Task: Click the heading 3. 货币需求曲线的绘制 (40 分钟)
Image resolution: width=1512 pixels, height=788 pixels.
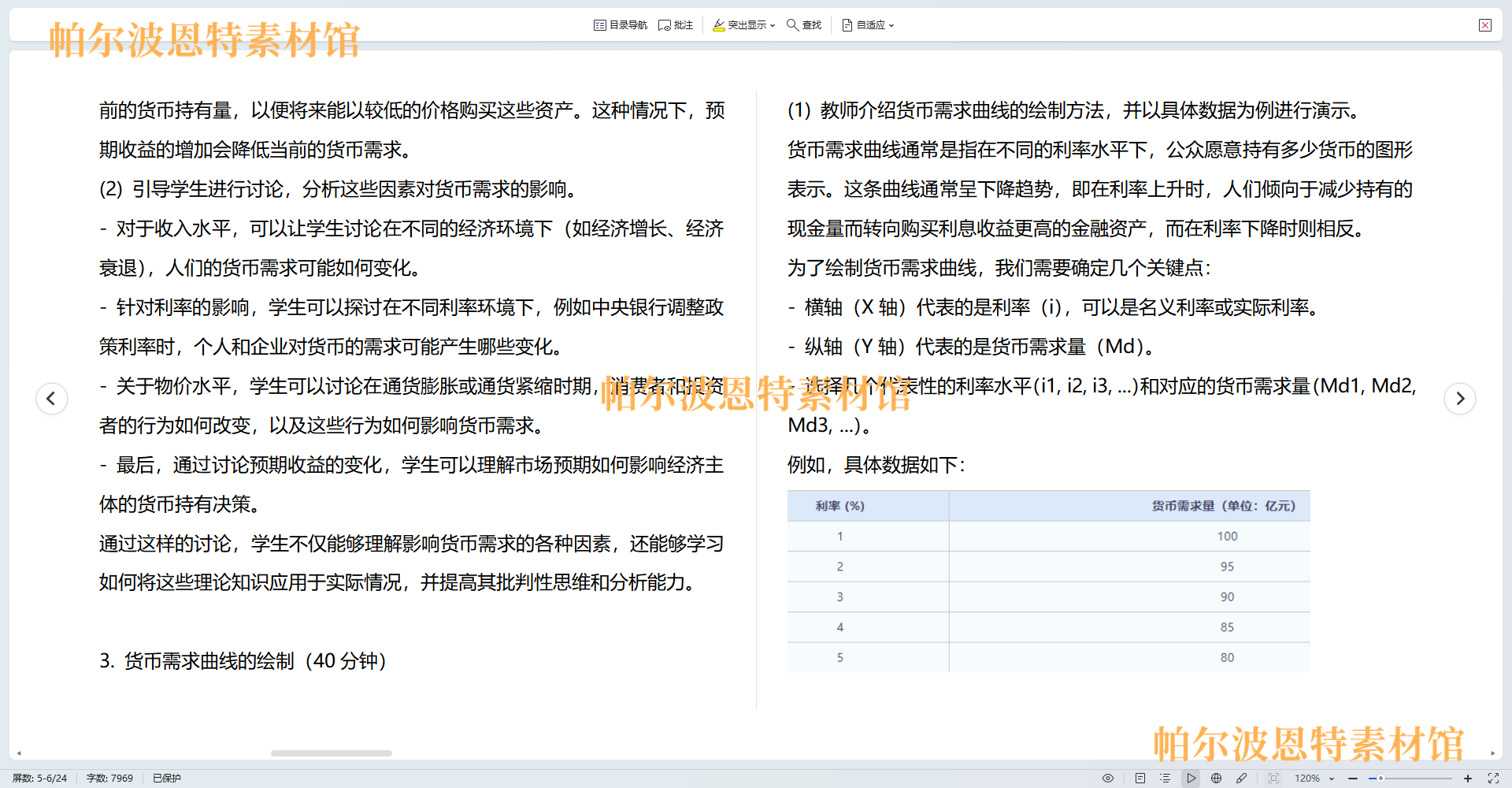Action: pos(243,660)
